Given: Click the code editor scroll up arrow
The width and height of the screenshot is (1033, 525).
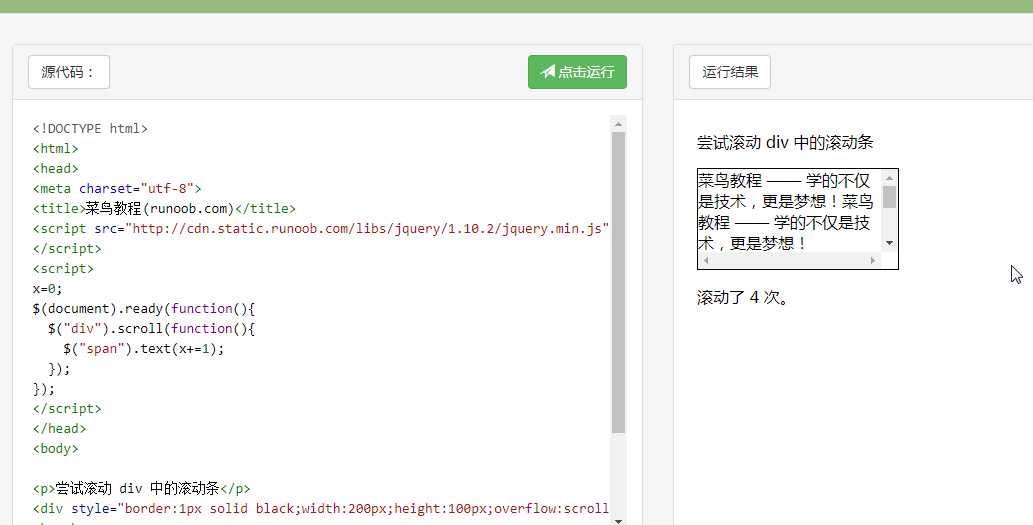Looking at the screenshot, I should (x=618, y=124).
